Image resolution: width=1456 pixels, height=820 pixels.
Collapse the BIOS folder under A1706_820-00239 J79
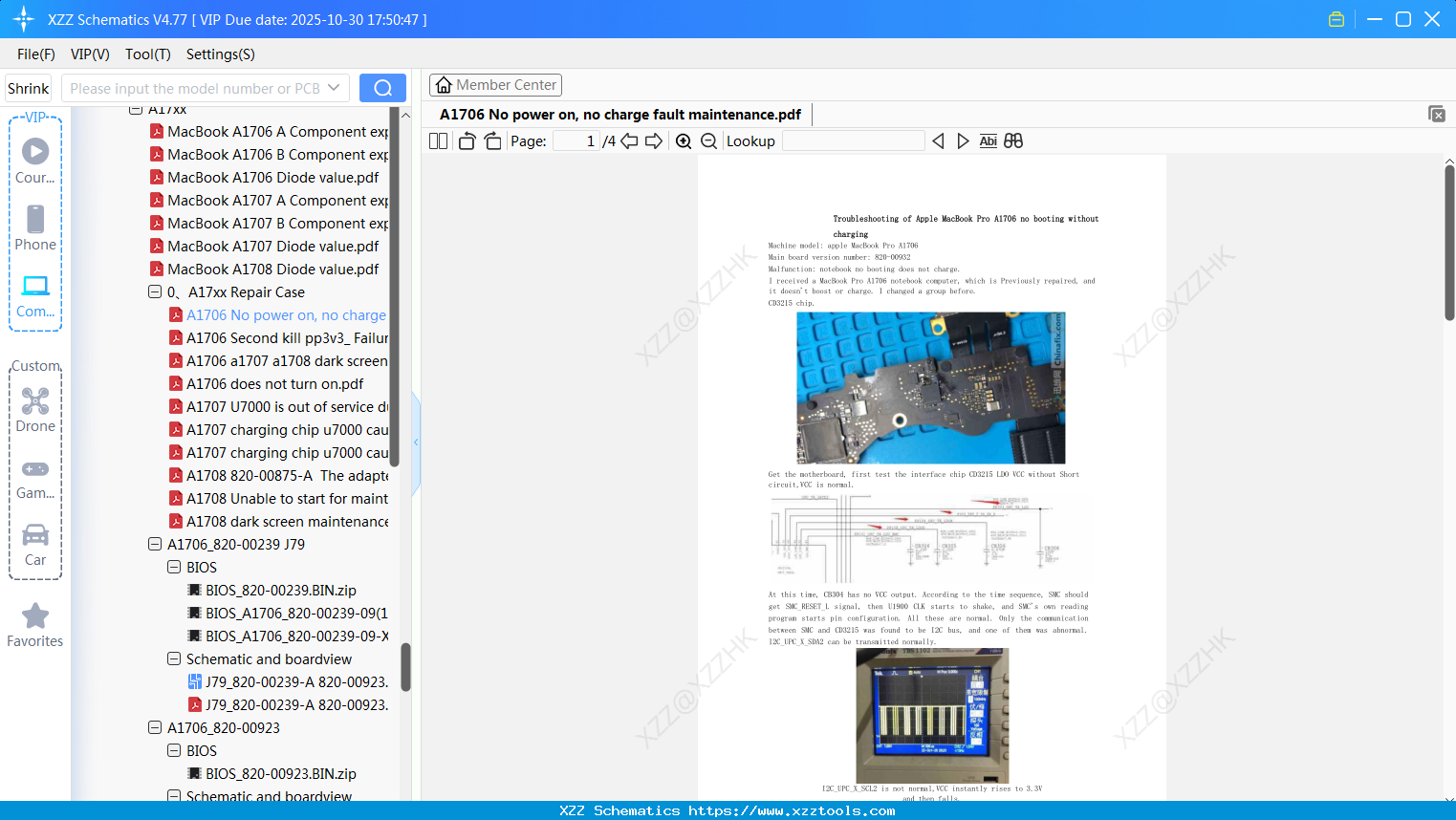[174, 568]
